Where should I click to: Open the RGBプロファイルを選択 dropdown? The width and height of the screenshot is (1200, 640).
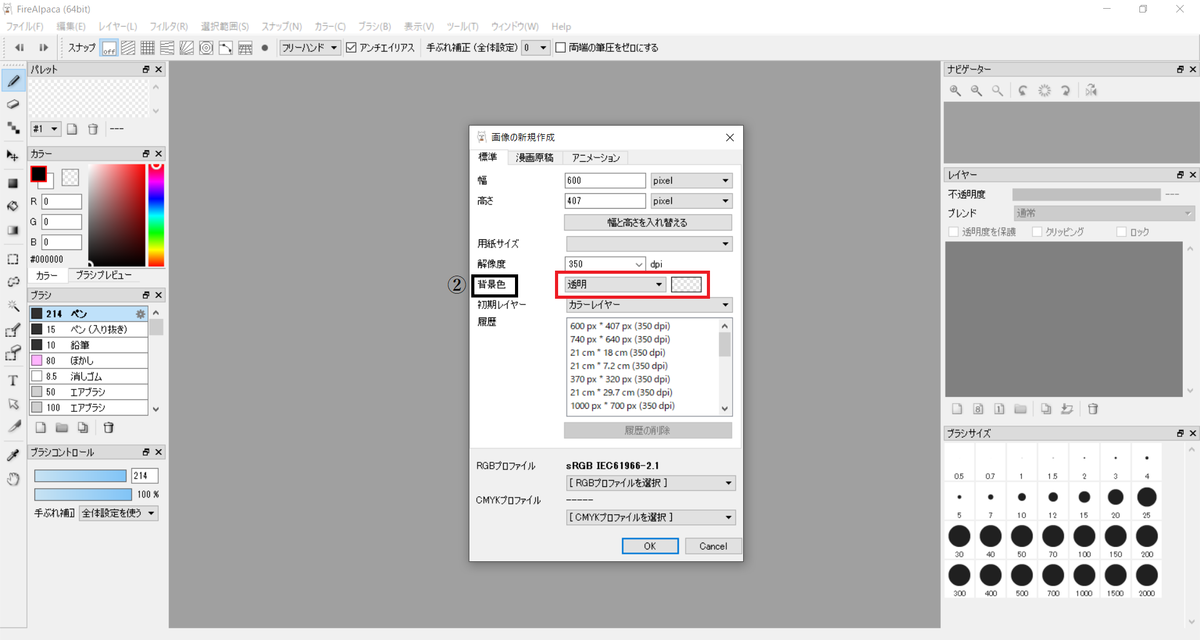(651, 483)
